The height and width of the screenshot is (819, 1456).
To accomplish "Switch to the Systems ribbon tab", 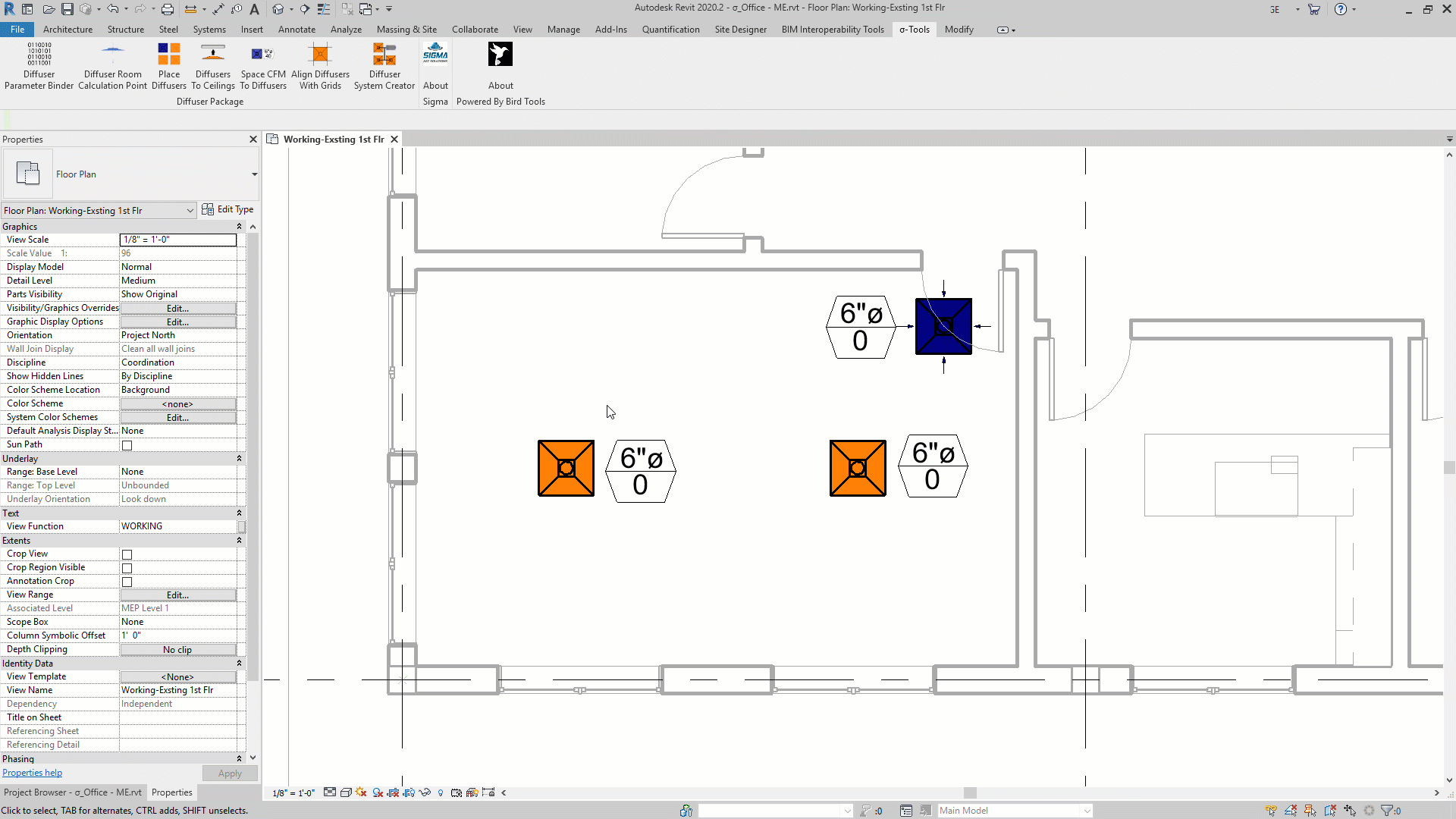I will 209,30.
